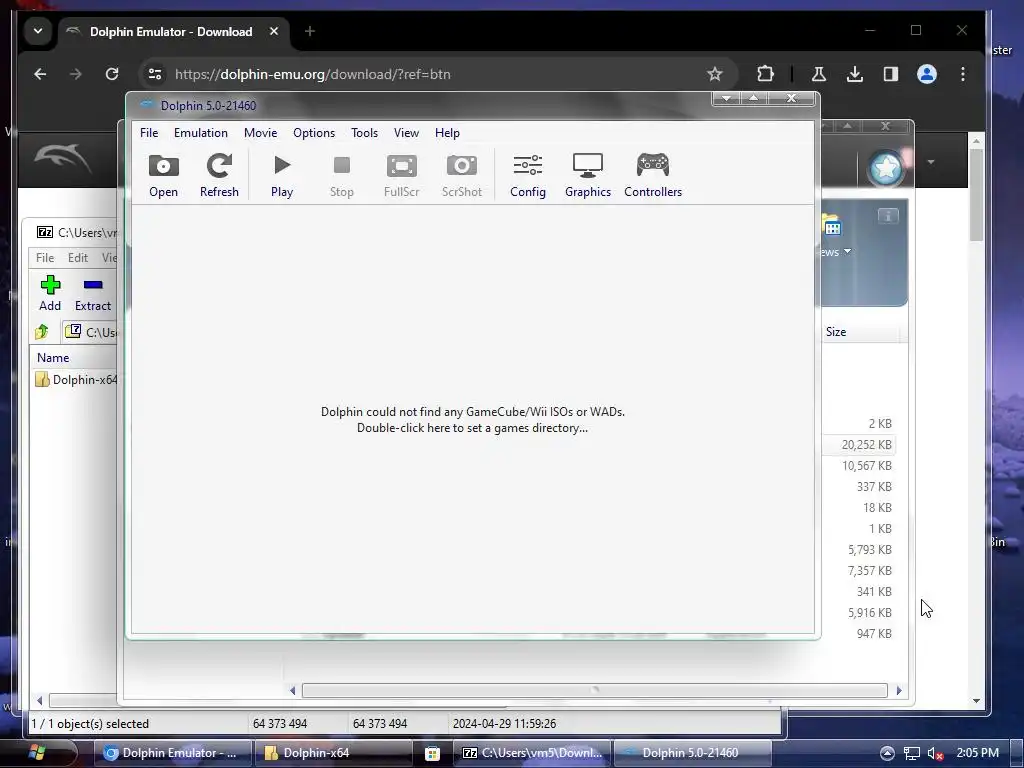The width and height of the screenshot is (1024, 768).
Task: Click the Open icon in Dolphin toolbar
Action: (163, 175)
